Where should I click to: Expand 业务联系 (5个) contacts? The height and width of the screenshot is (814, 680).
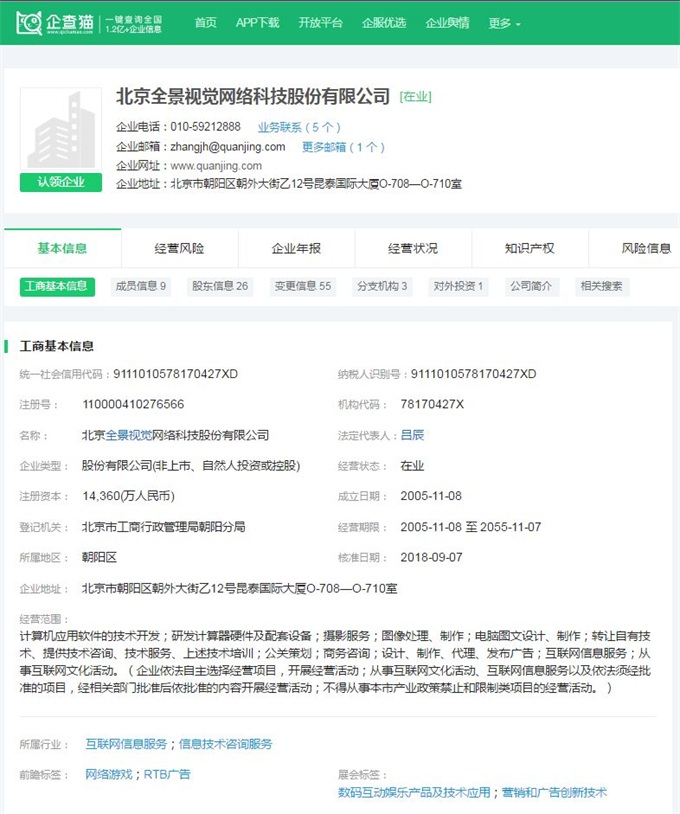[x=299, y=127]
